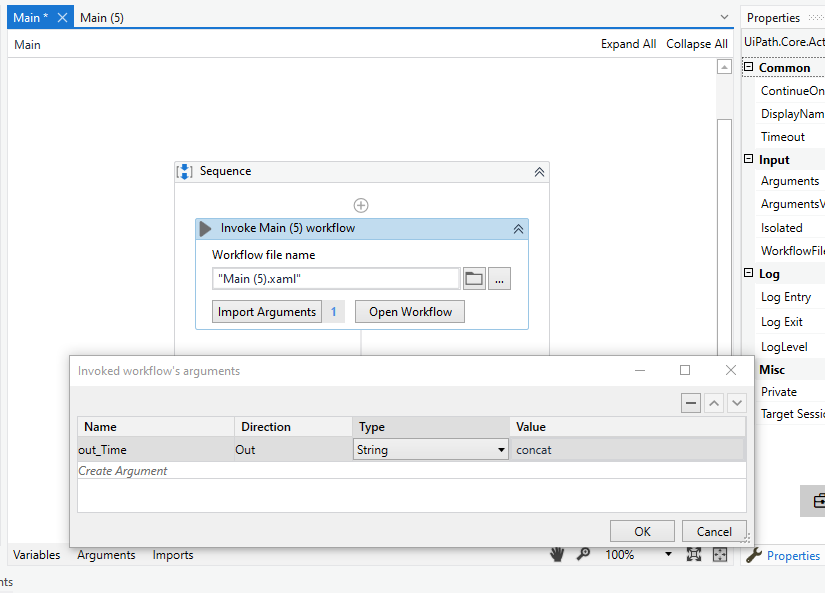Click the Value column header
This screenshot has height=593, width=825.
627,427
